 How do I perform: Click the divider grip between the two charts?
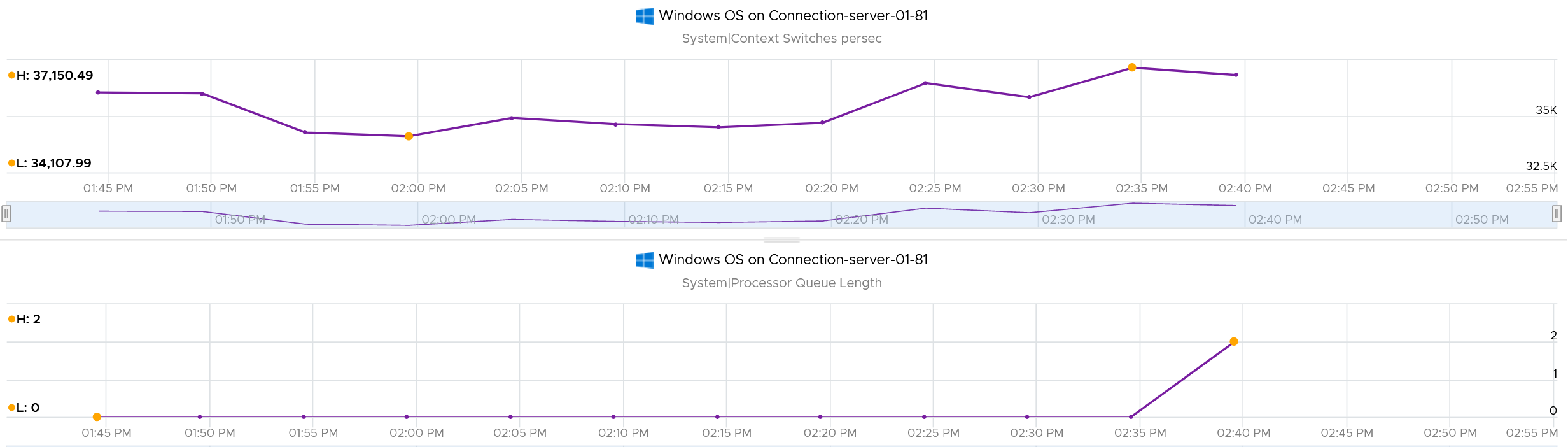[x=781, y=240]
